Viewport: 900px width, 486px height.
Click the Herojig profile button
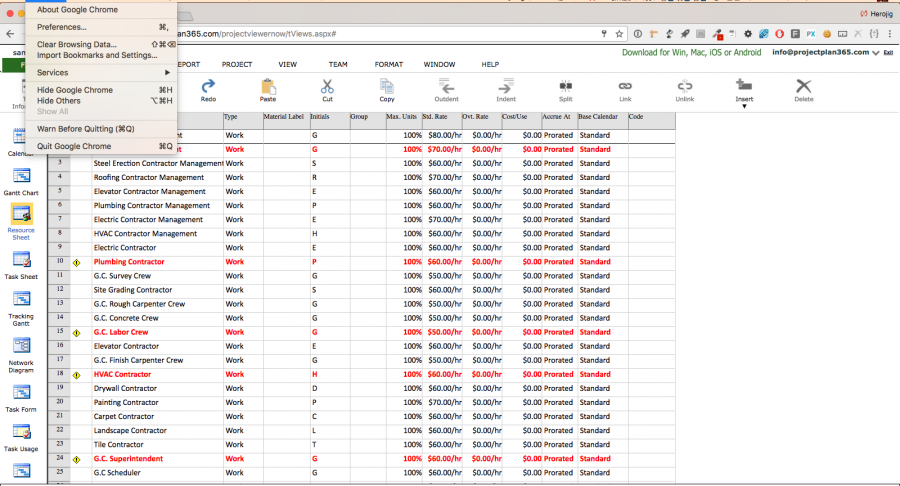tap(876, 14)
